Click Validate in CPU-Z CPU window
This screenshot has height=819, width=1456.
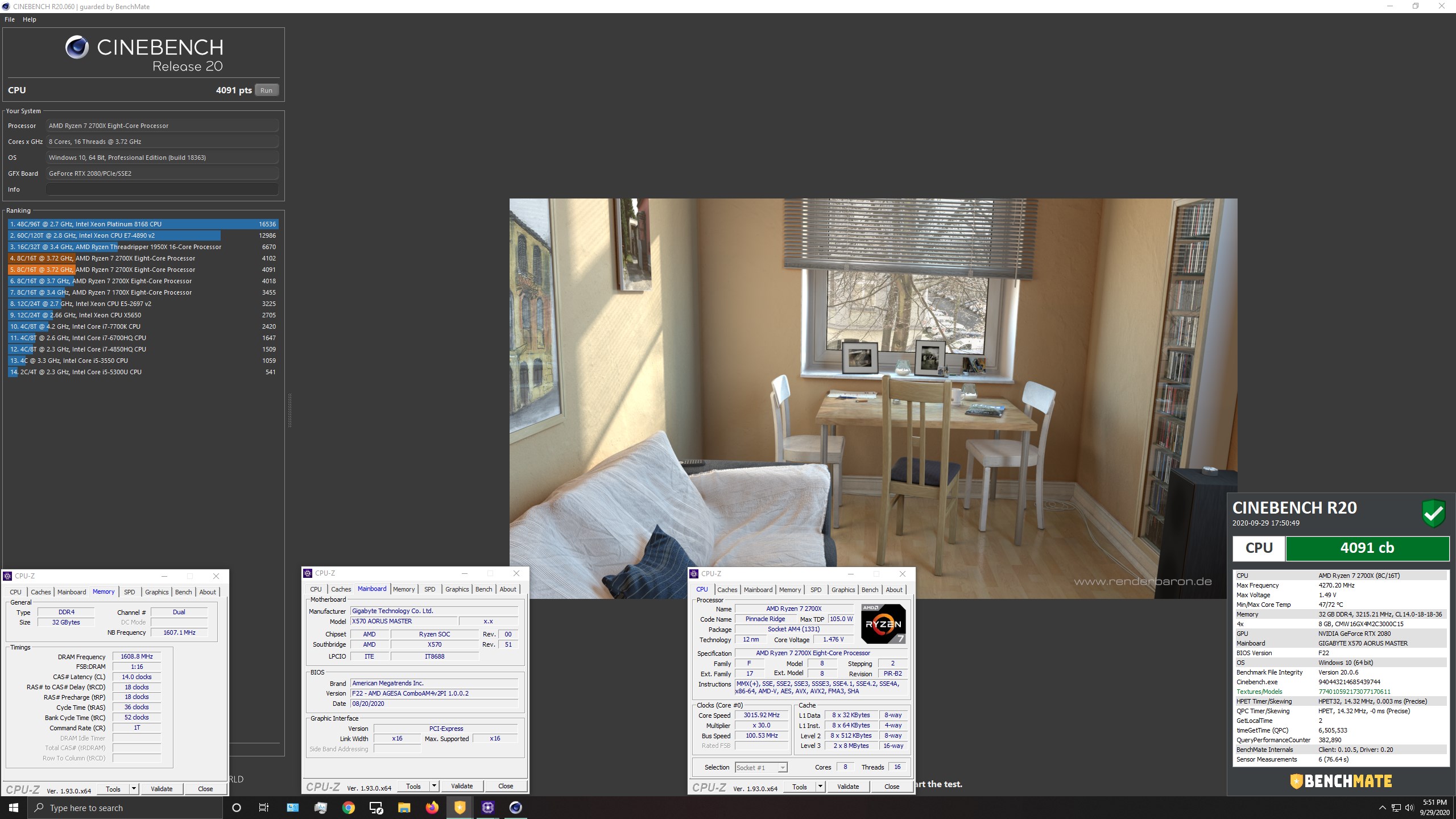848,787
